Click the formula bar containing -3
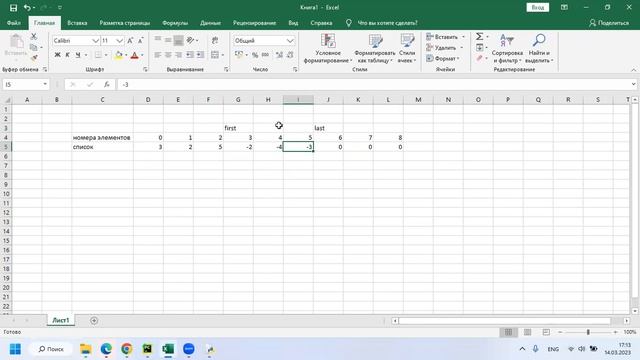Screen dimensions: 640x360 (373, 84)
